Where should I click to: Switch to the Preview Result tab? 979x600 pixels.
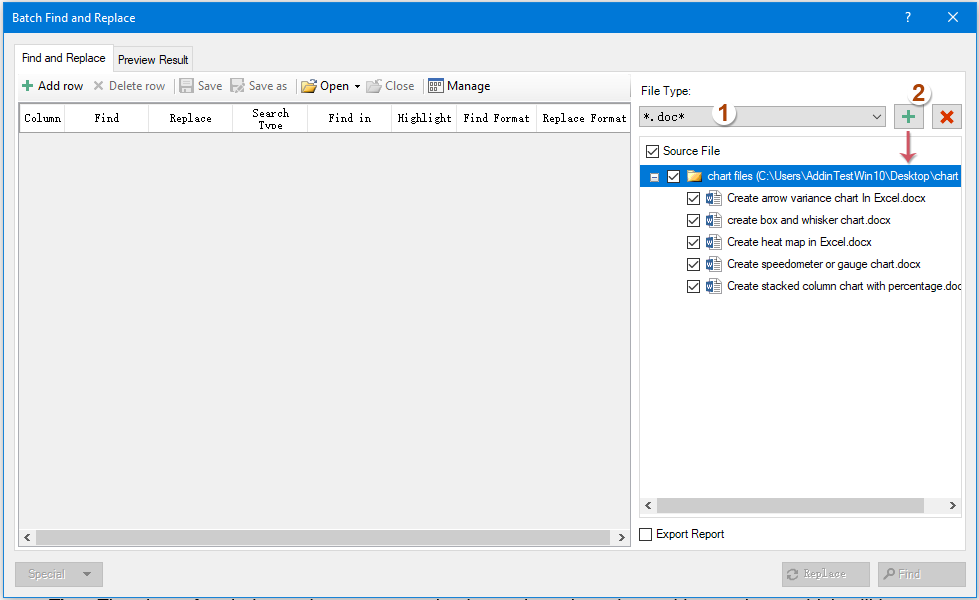point(152,58)
